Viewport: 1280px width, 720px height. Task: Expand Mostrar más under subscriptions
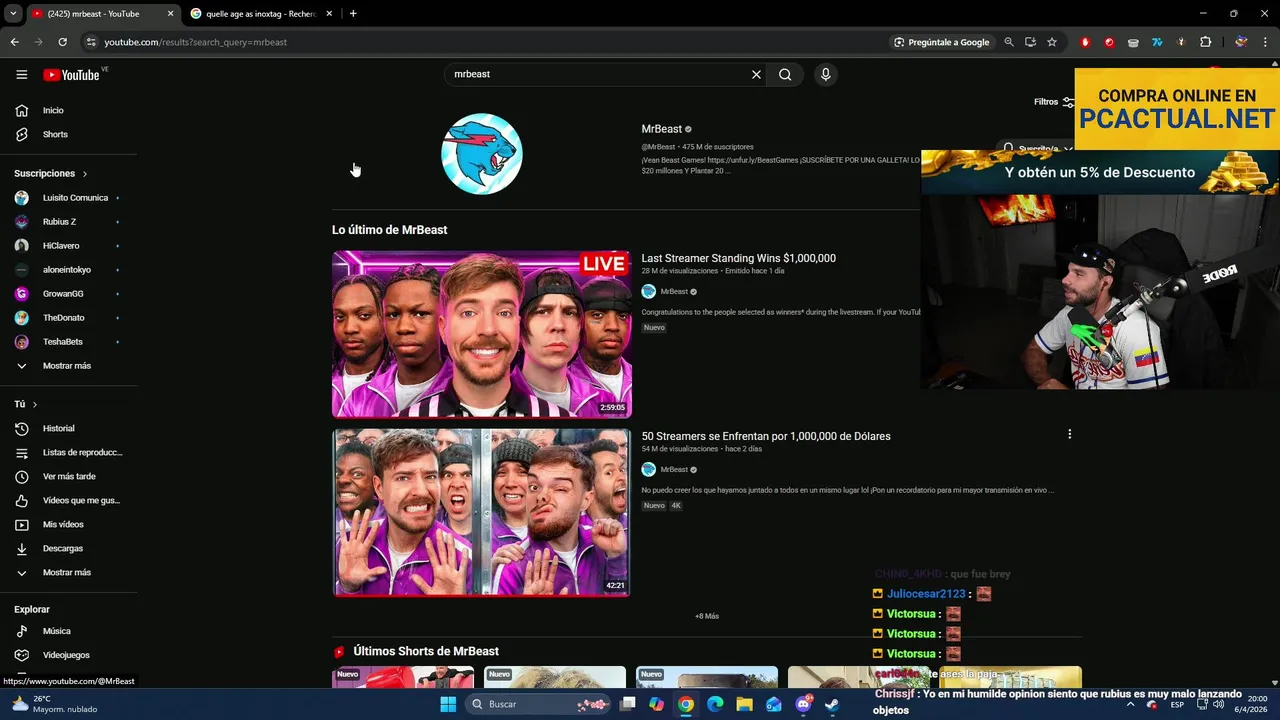pos(68,366)
